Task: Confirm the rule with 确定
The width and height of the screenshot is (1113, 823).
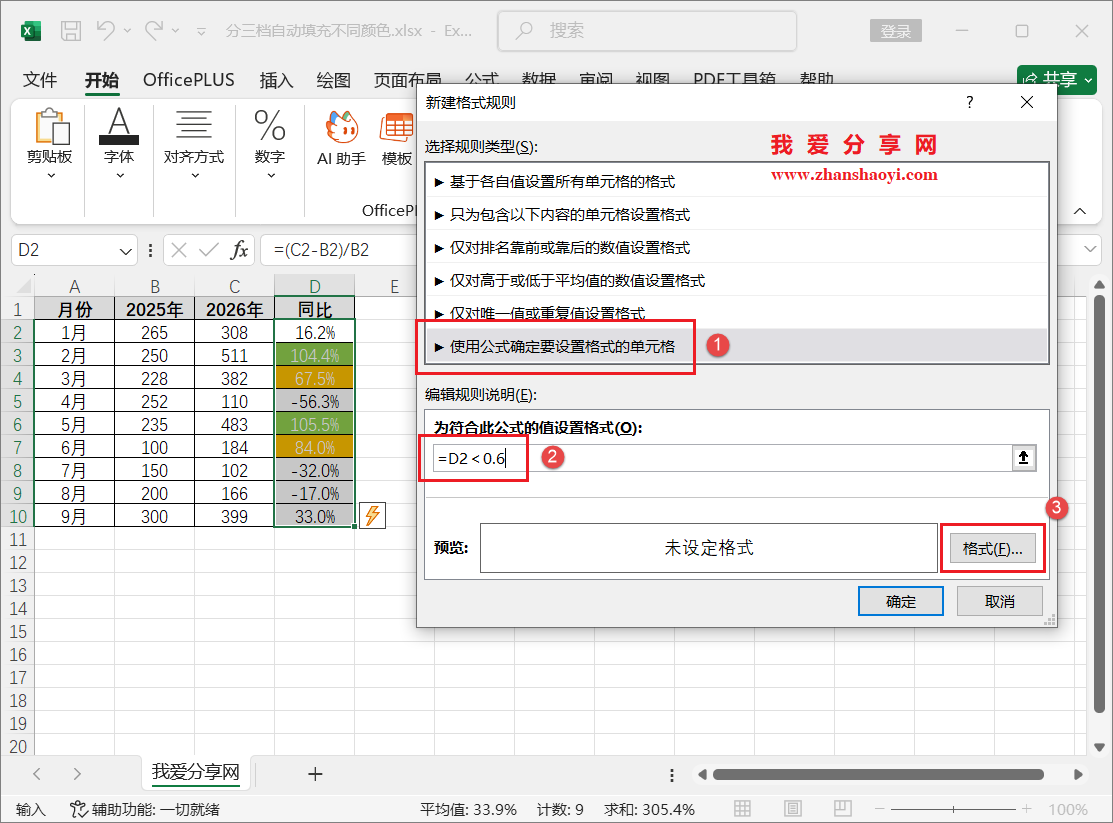Action: [x=901, y=601]
